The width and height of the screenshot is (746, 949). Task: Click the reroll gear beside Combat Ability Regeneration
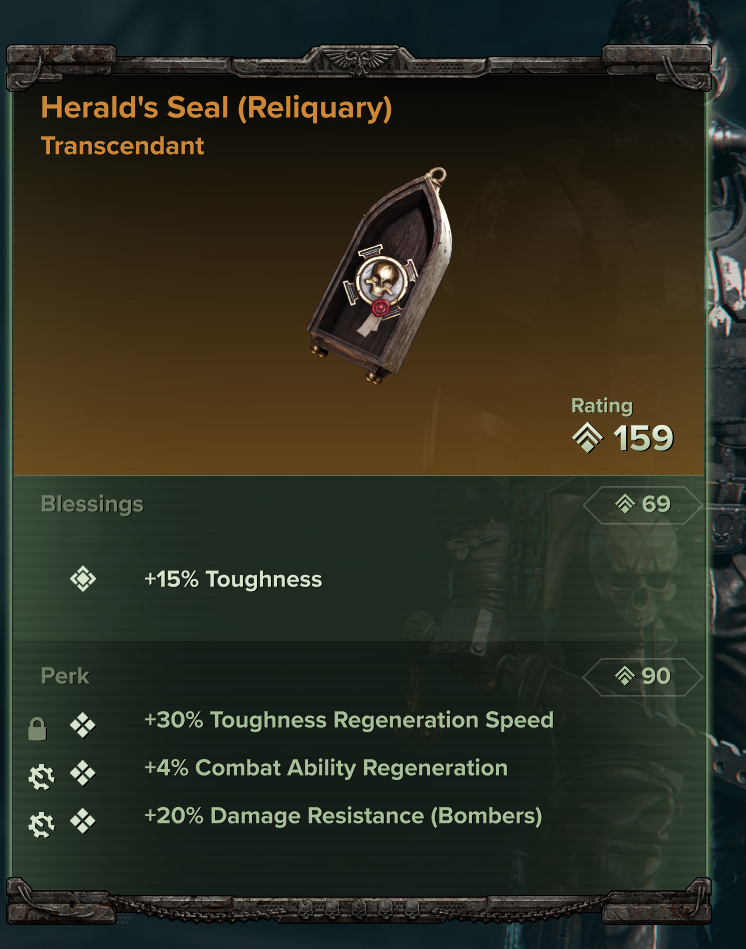coord(41,775)
